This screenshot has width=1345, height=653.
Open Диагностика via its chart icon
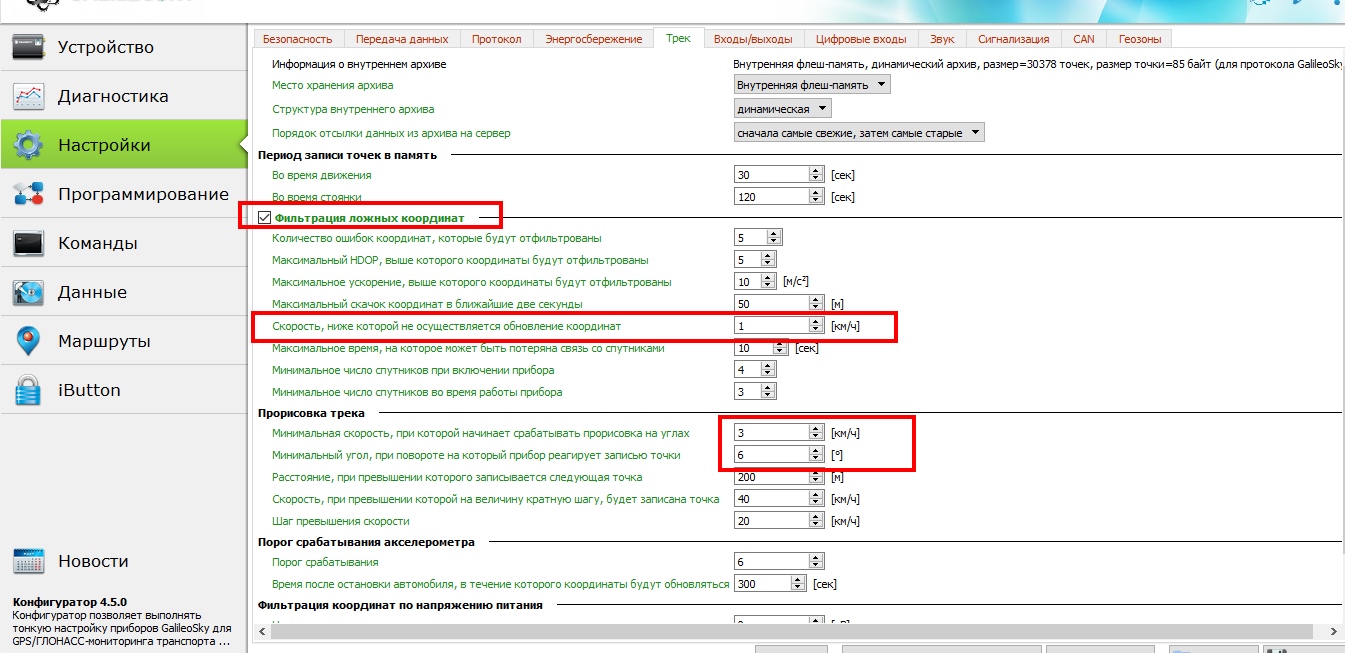(x=28, y=96)
